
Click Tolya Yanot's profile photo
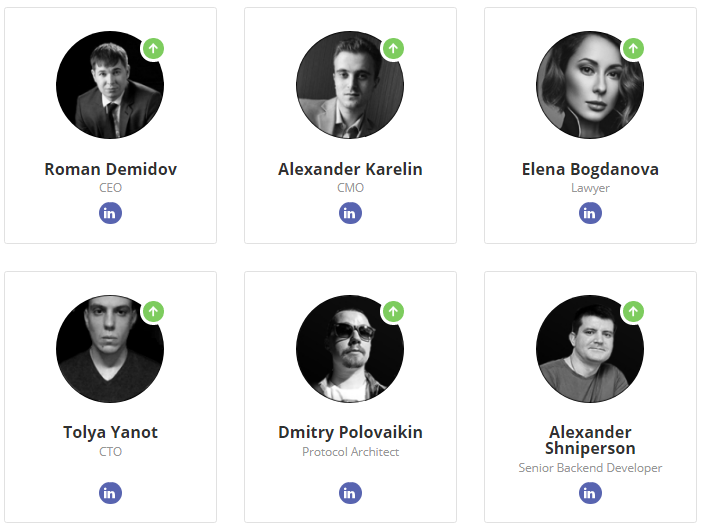point(109,349)
